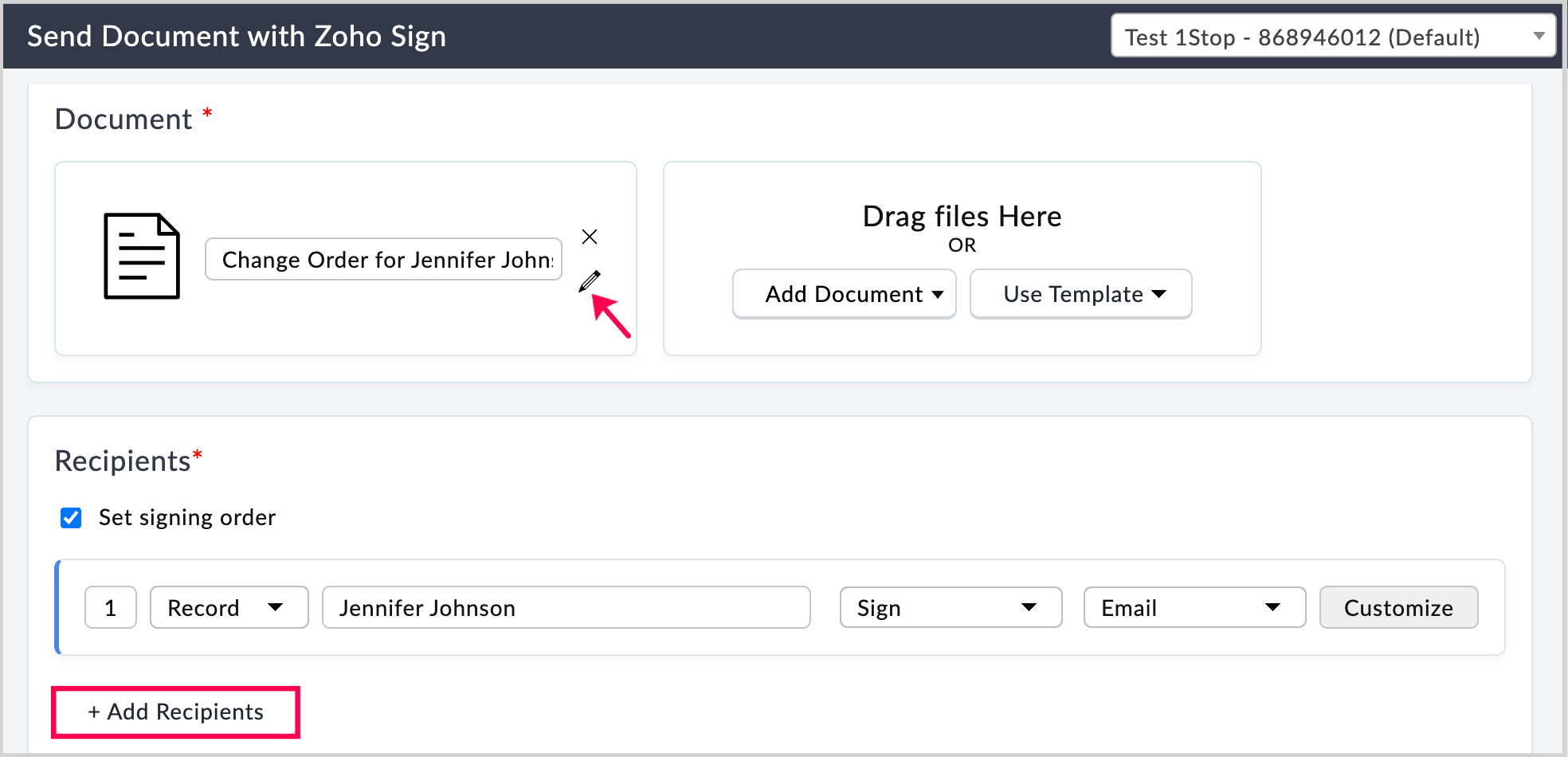Click the Recipients section heading
This screenshot has width=1568, height=757.
[x=123, y=461]
